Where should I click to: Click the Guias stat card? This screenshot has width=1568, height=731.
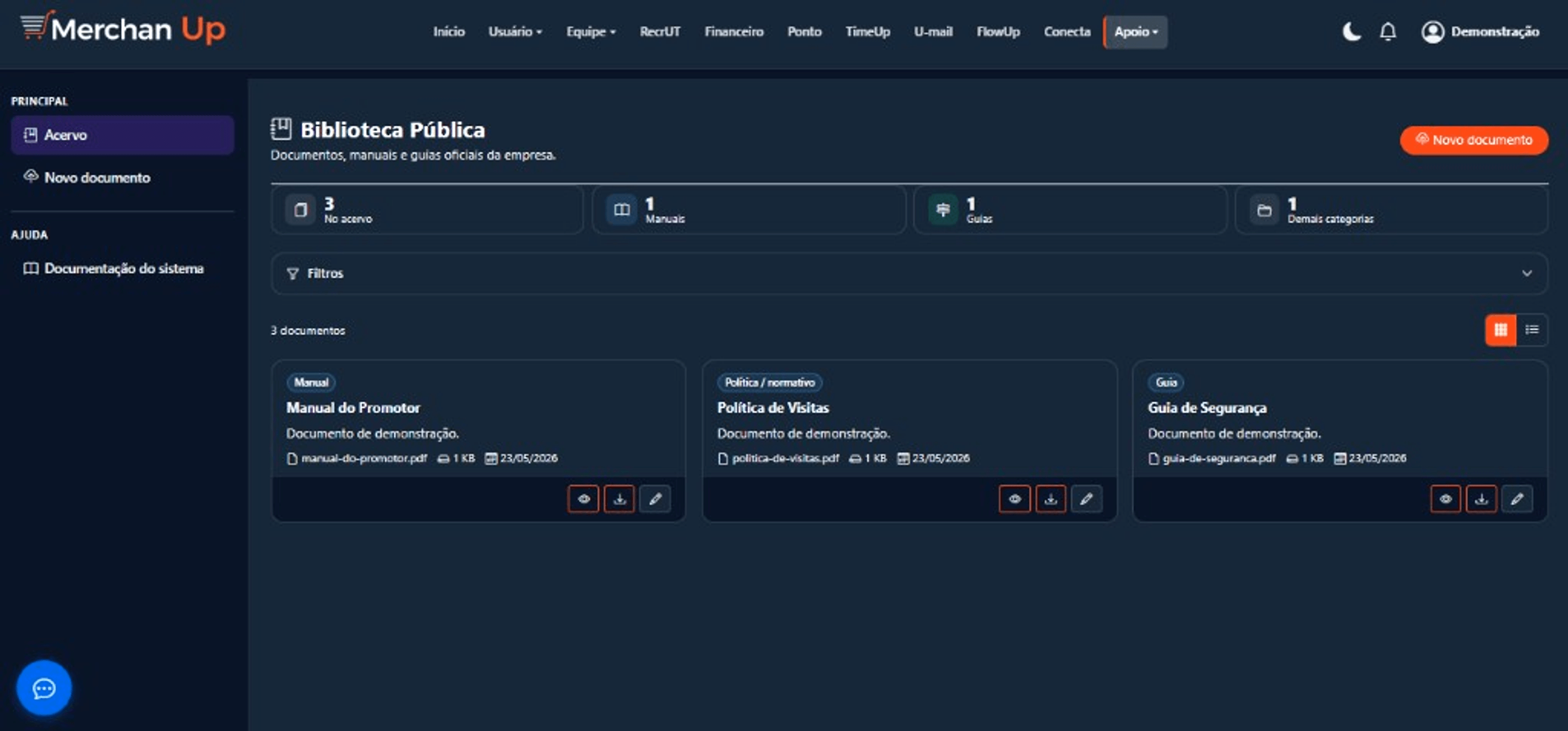pyautogui.click(x=1070, y=210)
